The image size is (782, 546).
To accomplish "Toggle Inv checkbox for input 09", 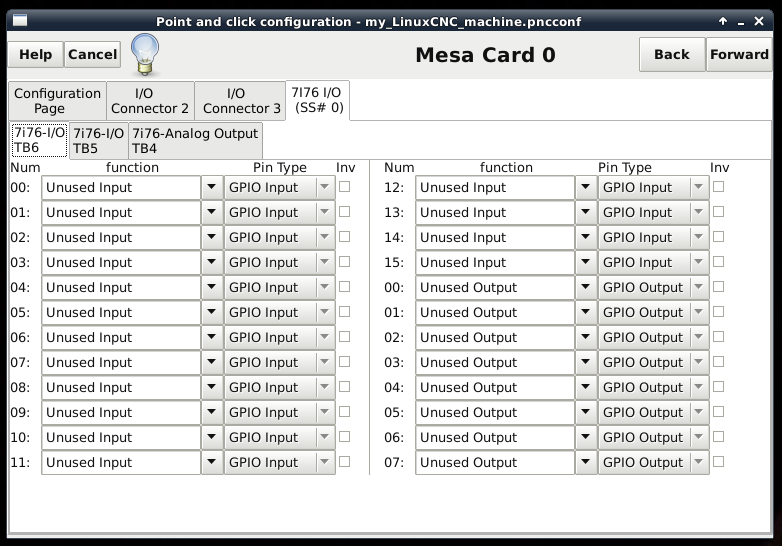I will 344,412.
